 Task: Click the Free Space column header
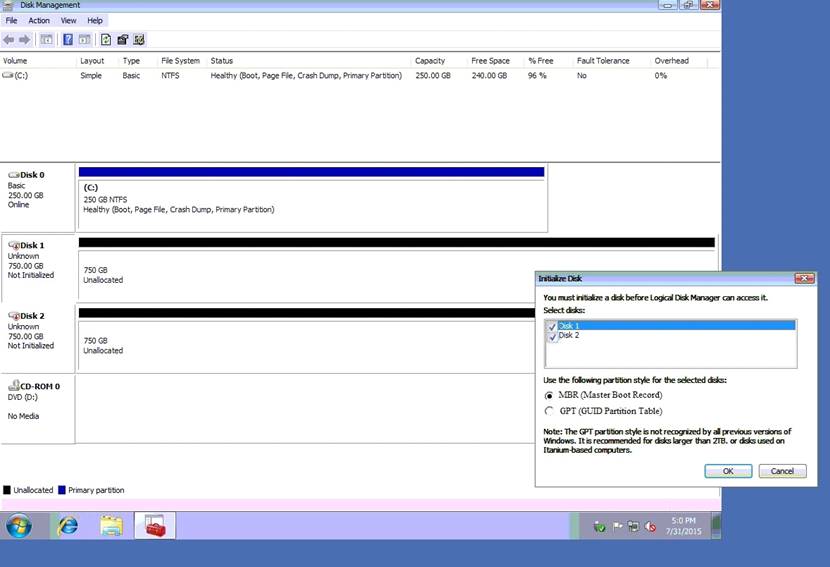coord(492,61)
